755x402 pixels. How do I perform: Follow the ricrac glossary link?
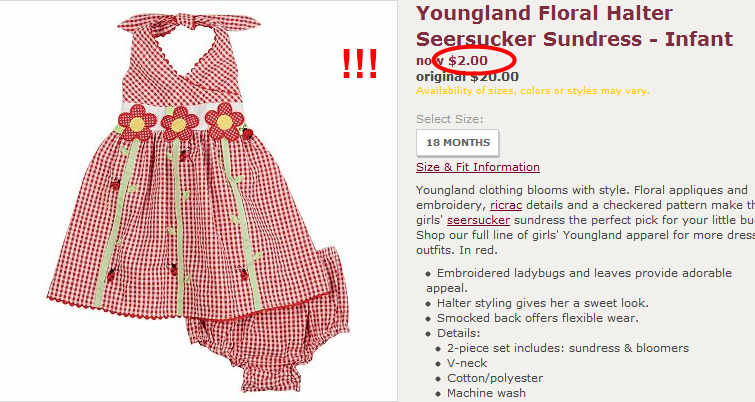506,205
